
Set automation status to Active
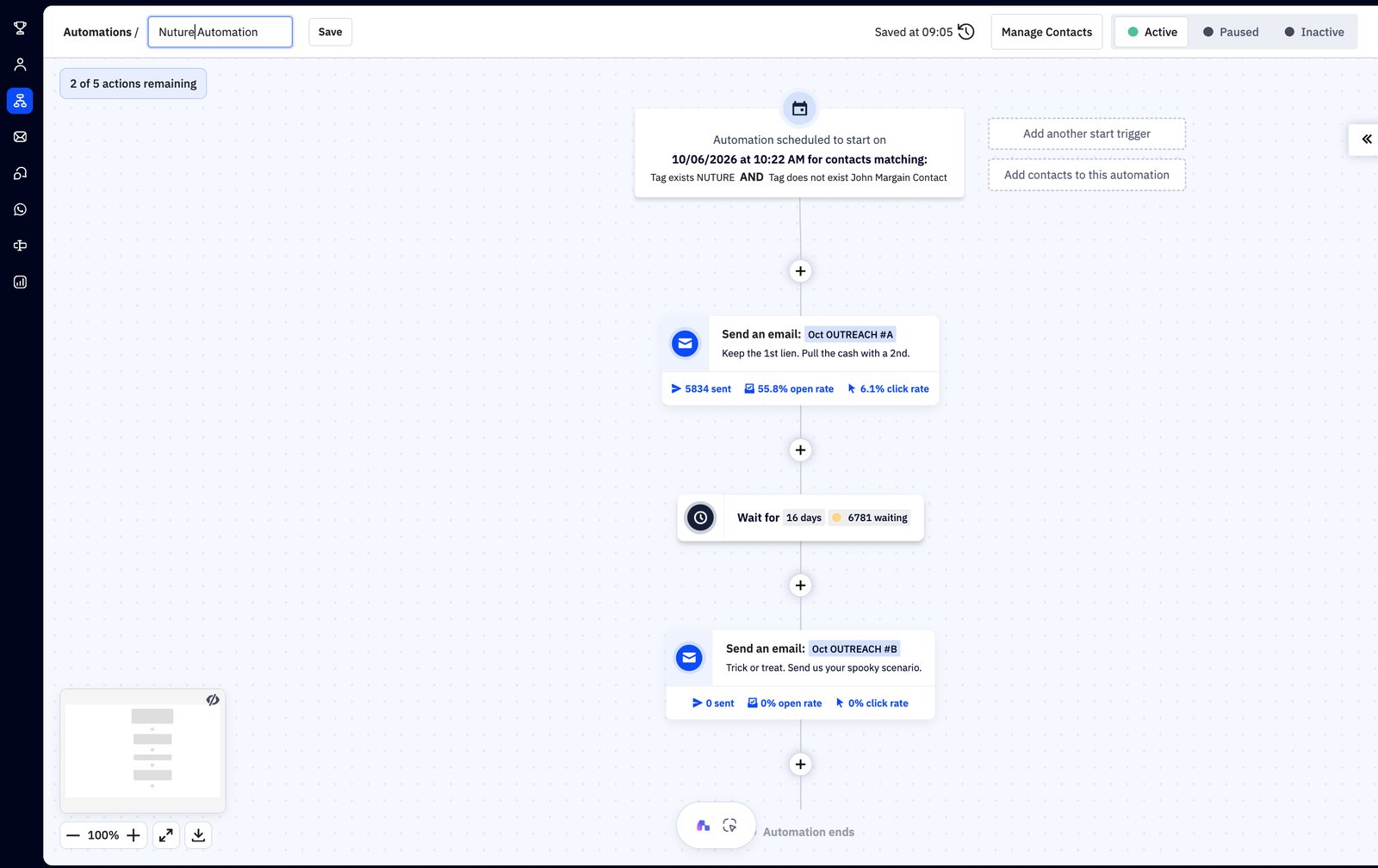pos(1151,32)
